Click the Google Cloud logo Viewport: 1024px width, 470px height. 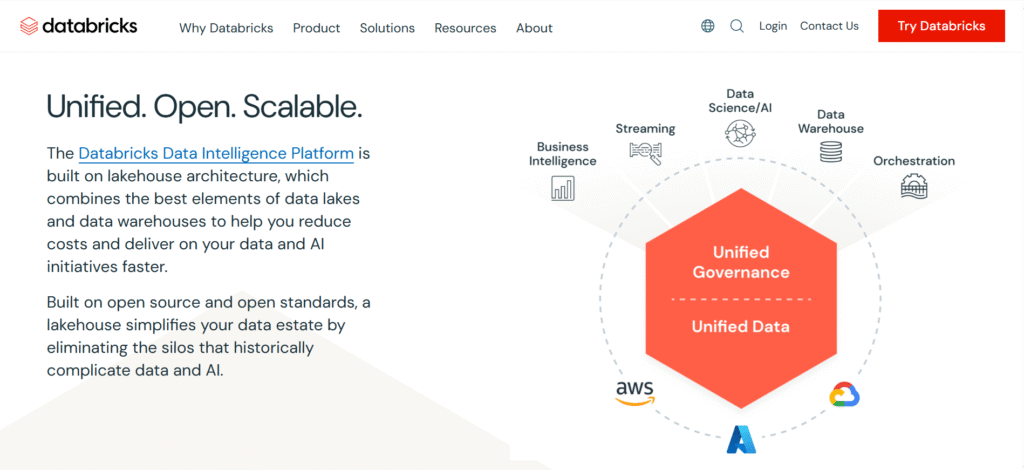[845, 395]
